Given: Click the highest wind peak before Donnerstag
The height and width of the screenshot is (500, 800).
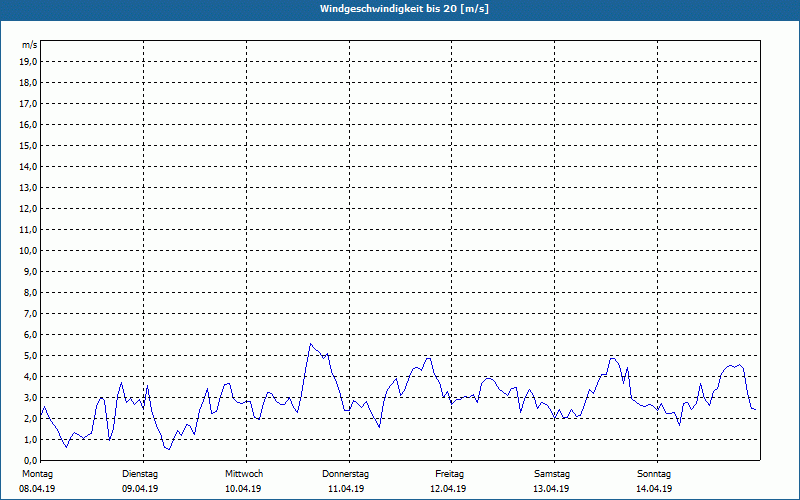Looking at the screenshot, I should (x=310, y=344).
